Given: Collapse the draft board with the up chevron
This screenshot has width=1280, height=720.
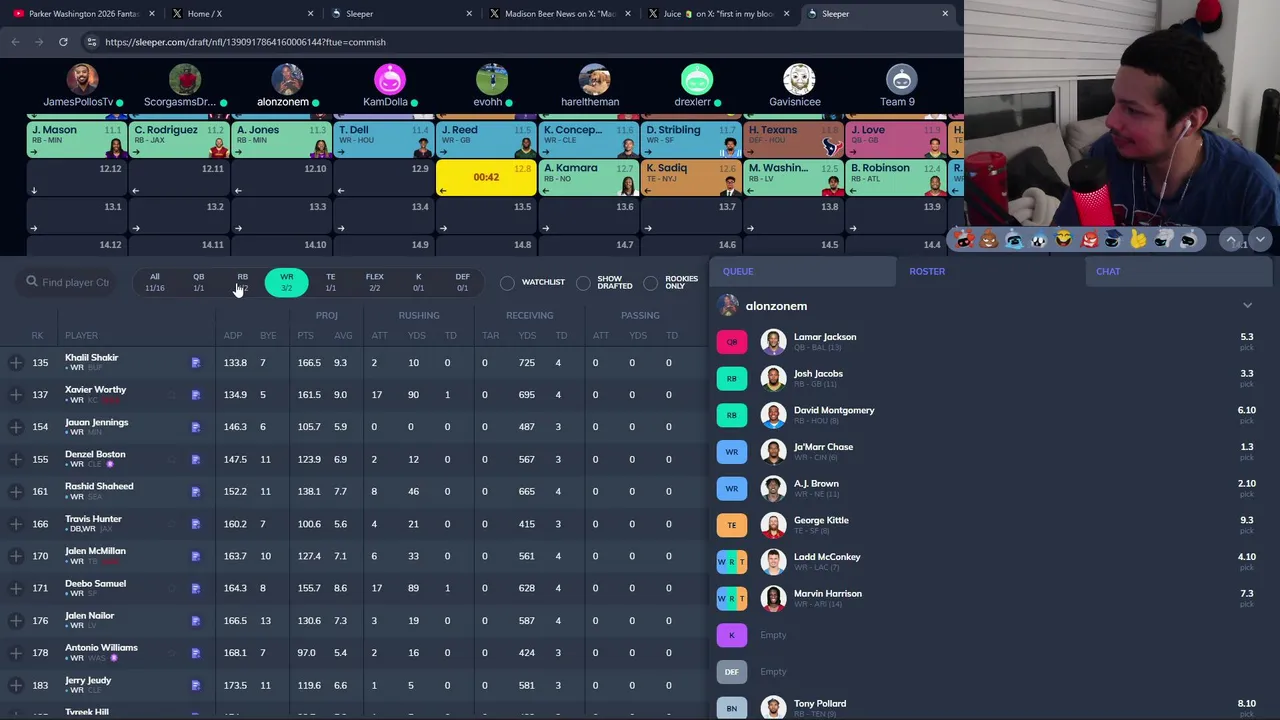Looking at the screenshot, I should 1232,240.
